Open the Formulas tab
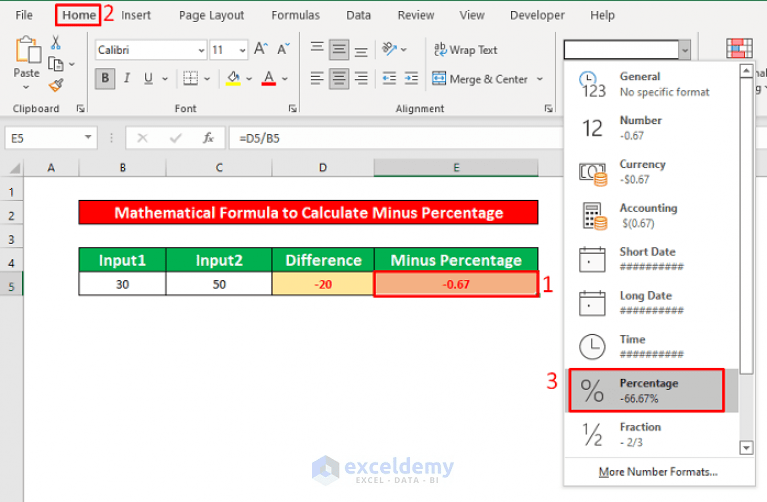 tap(295, 15)
